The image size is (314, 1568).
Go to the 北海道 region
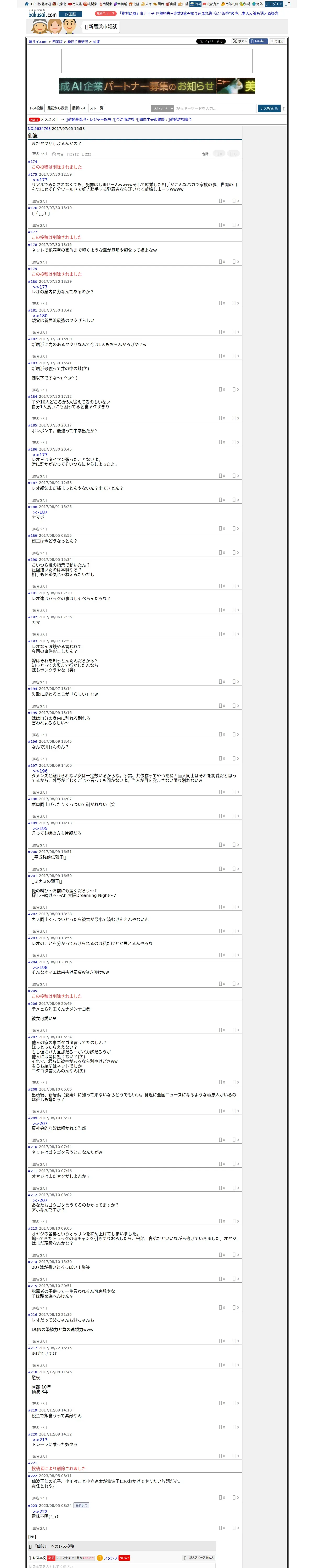(x=44, y=4)
